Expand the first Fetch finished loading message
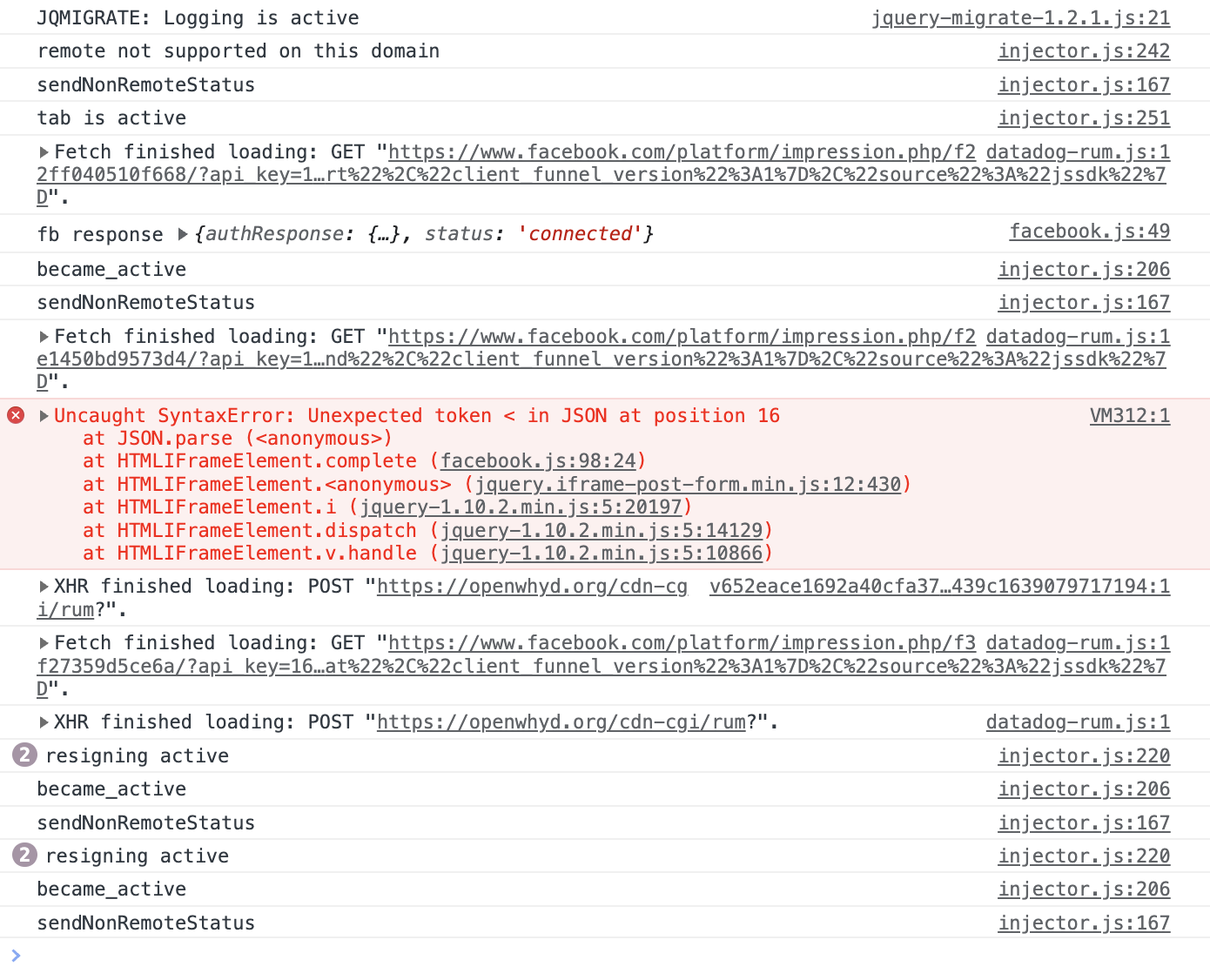This screenshot has width=1210, height=980. click(43, 151)
